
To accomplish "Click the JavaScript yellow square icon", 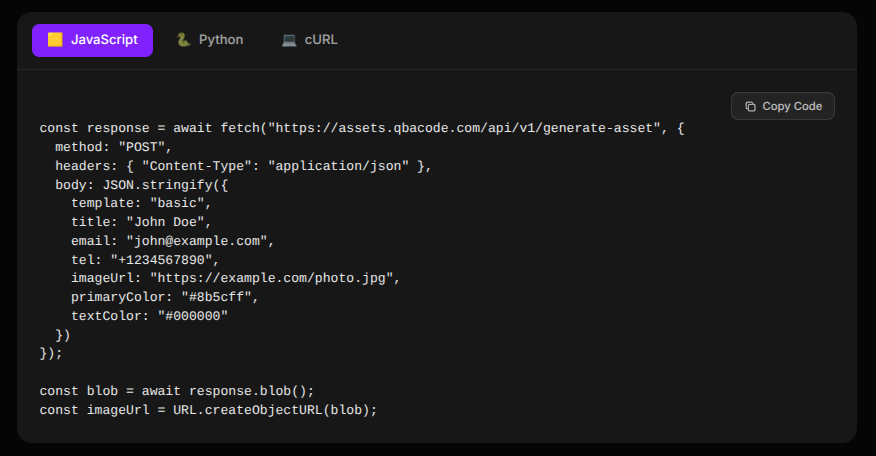I will (x=55, y=40).
